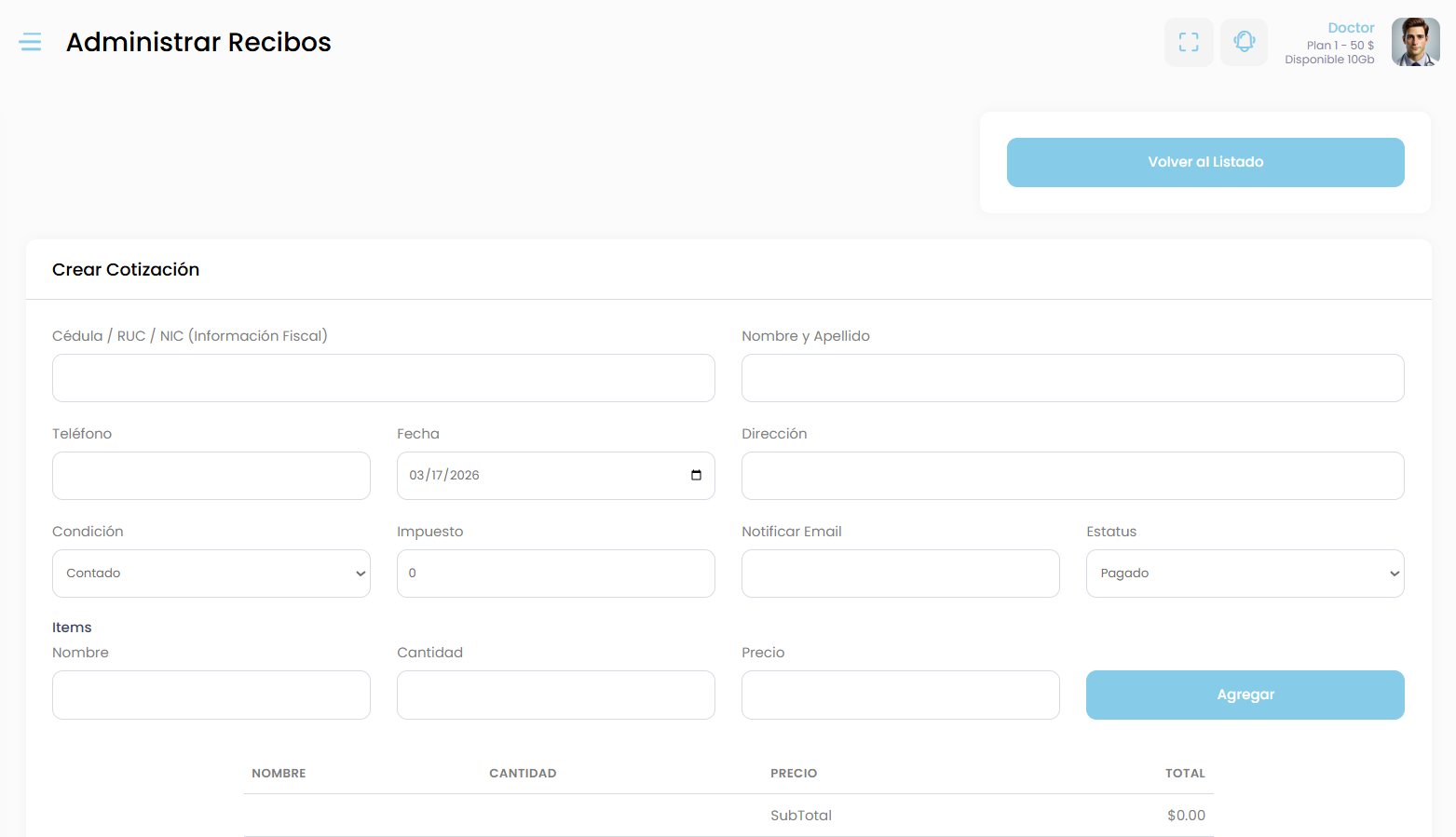Expand the Estatus dropdown
This screenshot has height=837, width=1456.
pos(1245,574)
